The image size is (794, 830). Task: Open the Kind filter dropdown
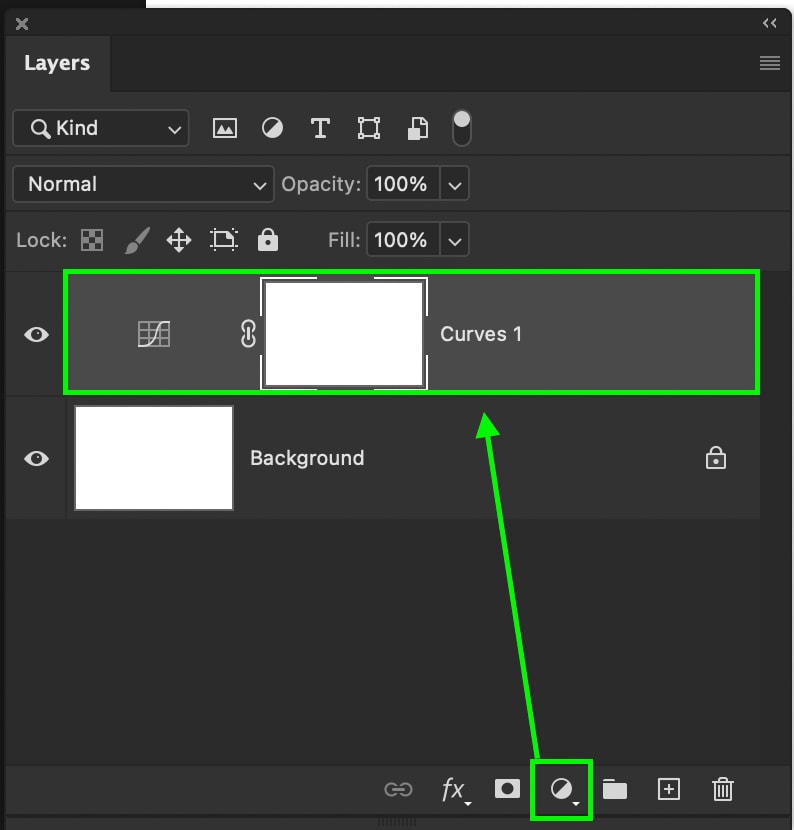coord(101,128)
